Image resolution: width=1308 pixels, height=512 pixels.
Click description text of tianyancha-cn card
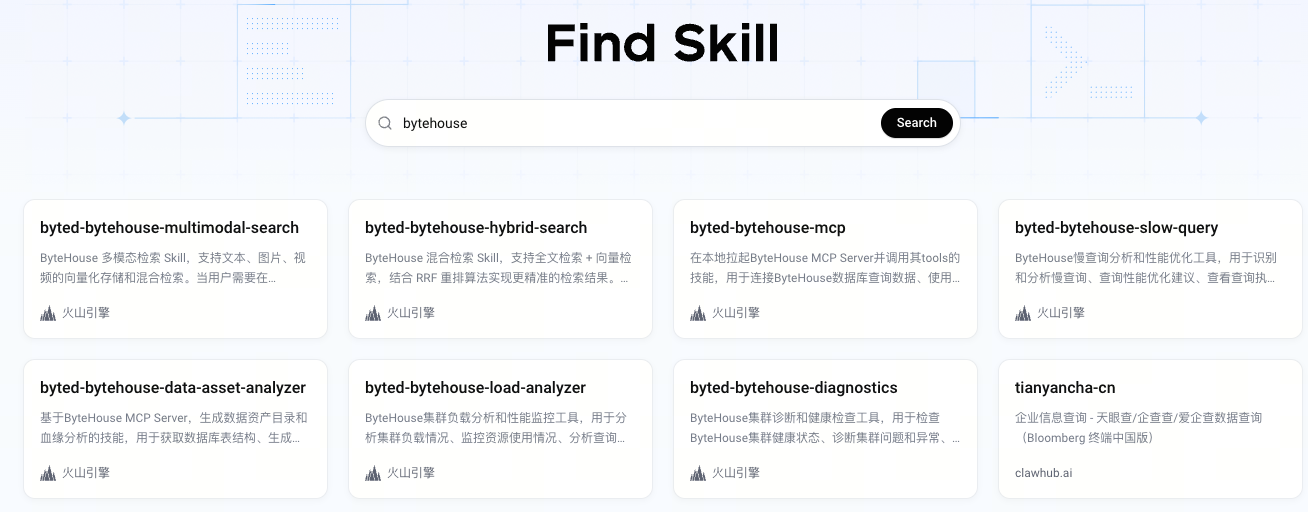(x=1139, y=427)
